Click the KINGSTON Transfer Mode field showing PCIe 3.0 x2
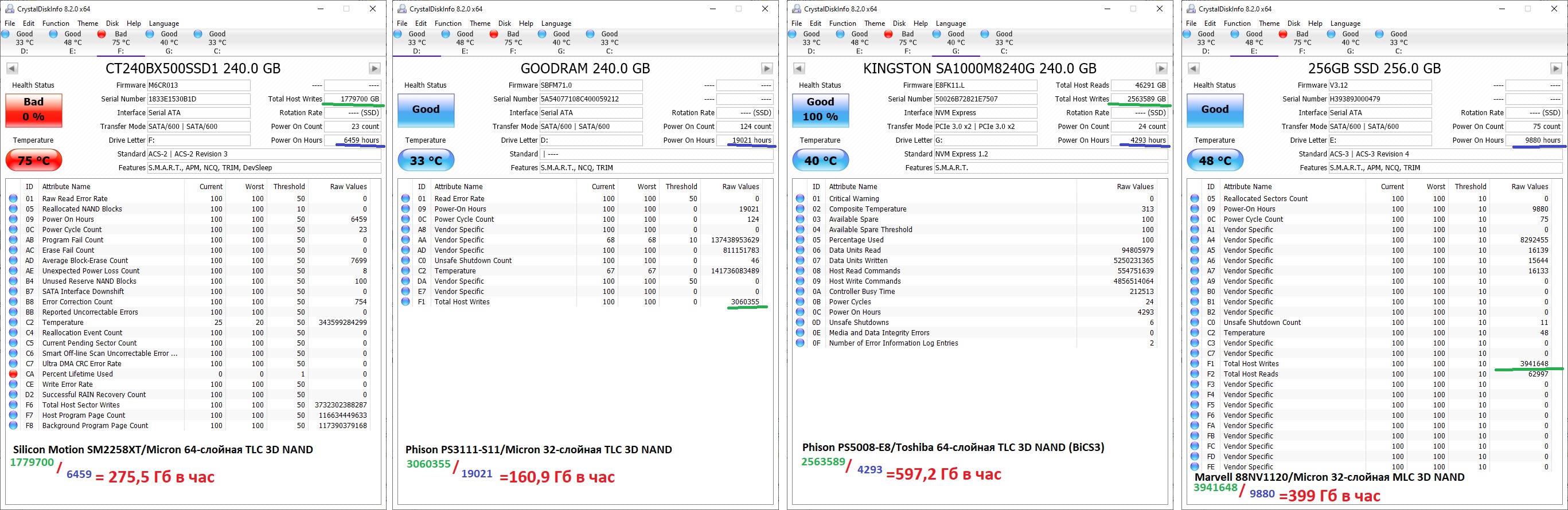Image resolution: width=1568 pixels, height=510 pixels. tap(985, 127)
